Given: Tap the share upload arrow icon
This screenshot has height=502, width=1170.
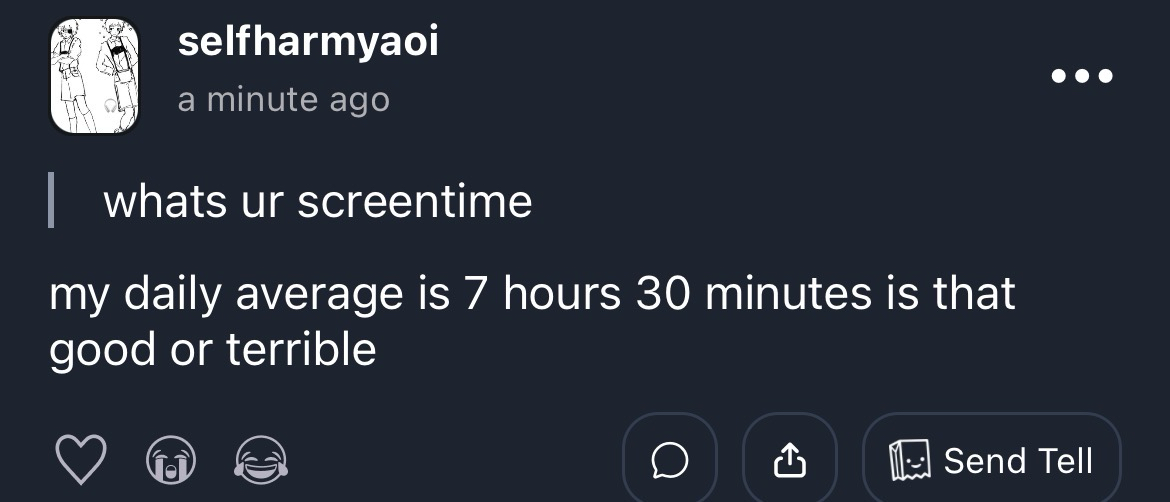Looking at the screenshot, I should pyautogui.click(x=789, y=460).
